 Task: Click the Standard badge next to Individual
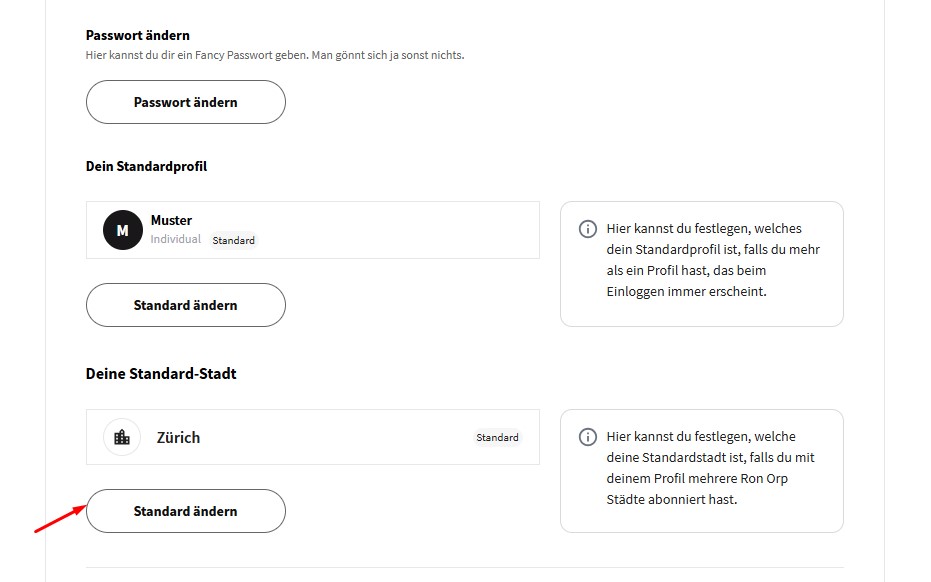point(233,241)
